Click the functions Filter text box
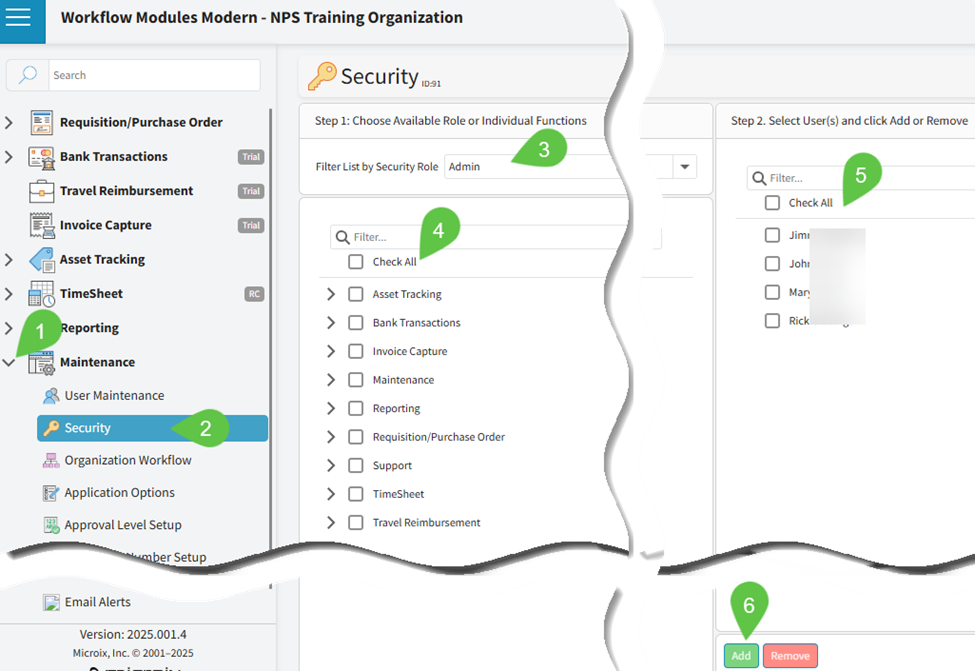 (500, 237)
